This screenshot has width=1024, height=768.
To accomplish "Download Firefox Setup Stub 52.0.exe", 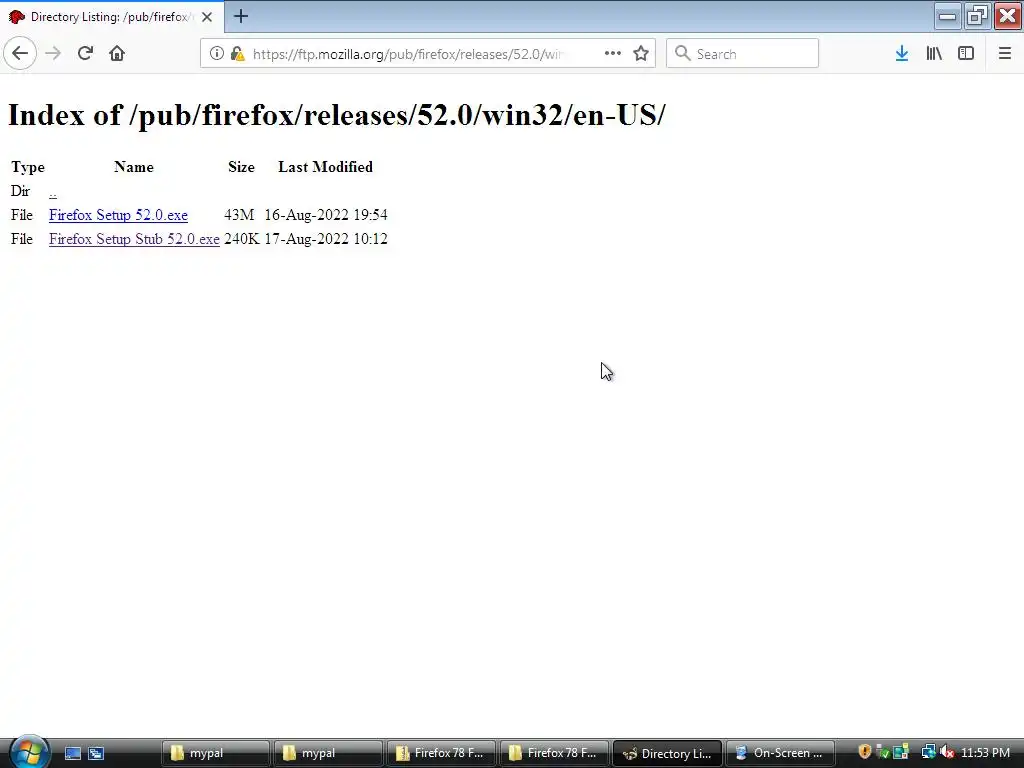I will point(134,239).
